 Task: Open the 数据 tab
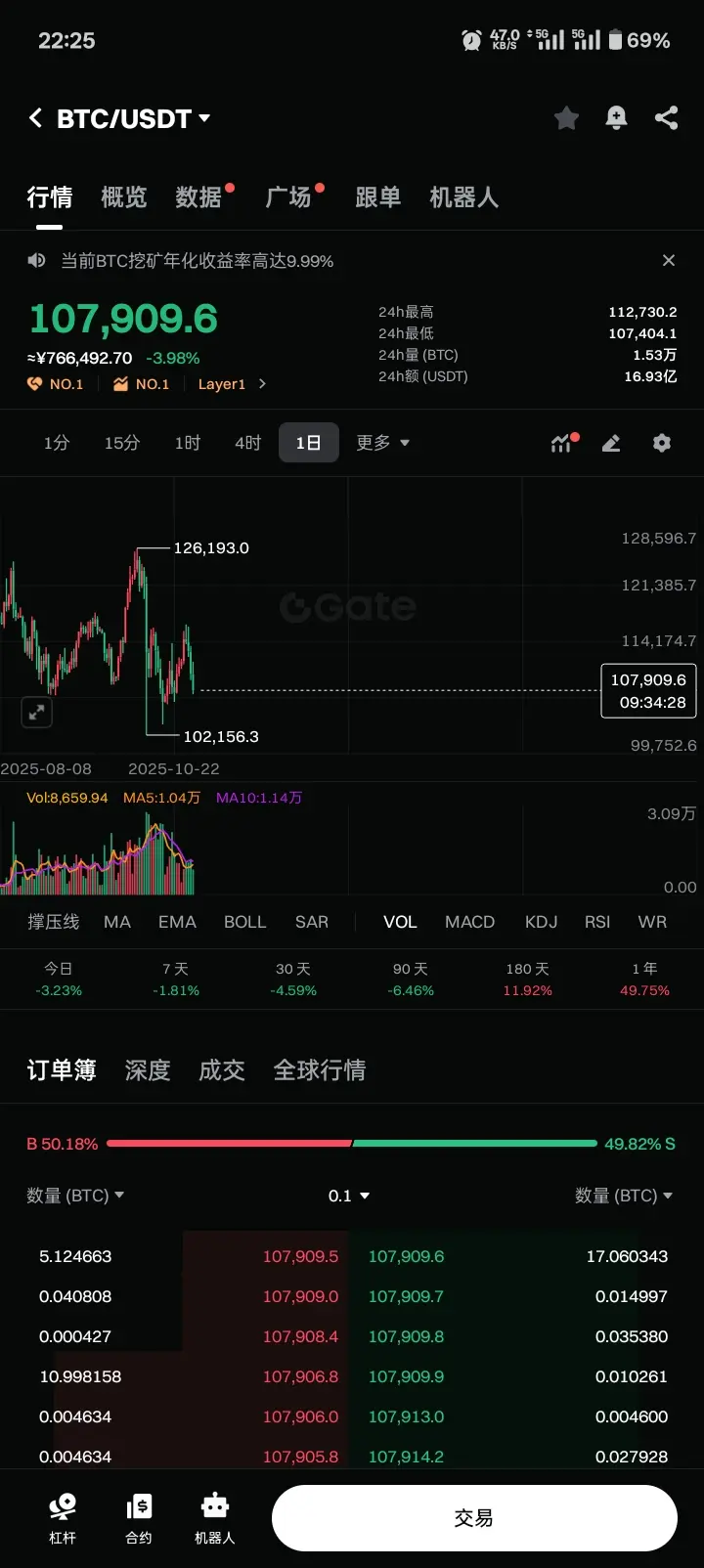(198, 197)
